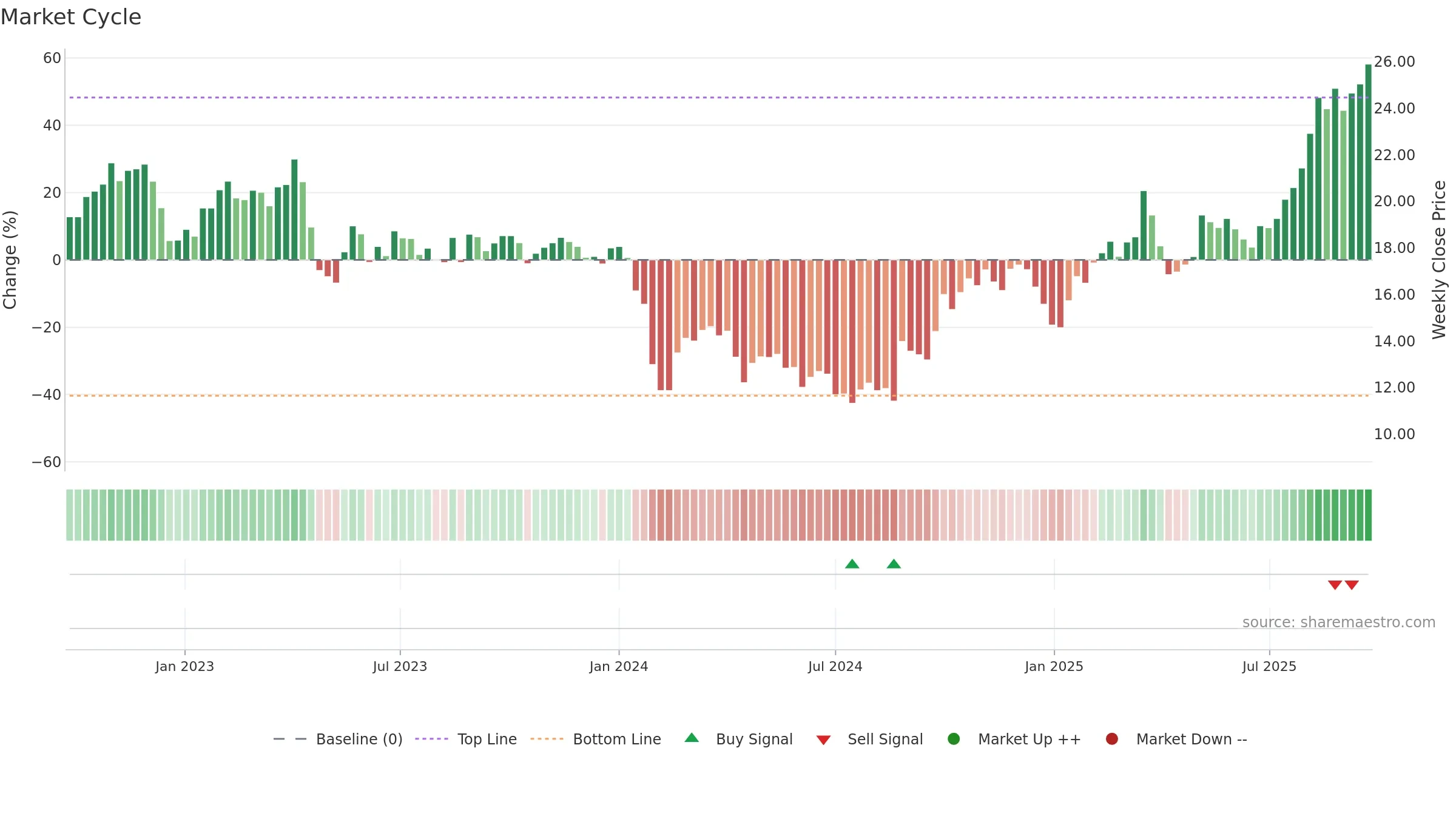Viewport: 1456px width, 819px height.
Task: Click the Weekly Close Price axis title
Action: click(1439, 260)
